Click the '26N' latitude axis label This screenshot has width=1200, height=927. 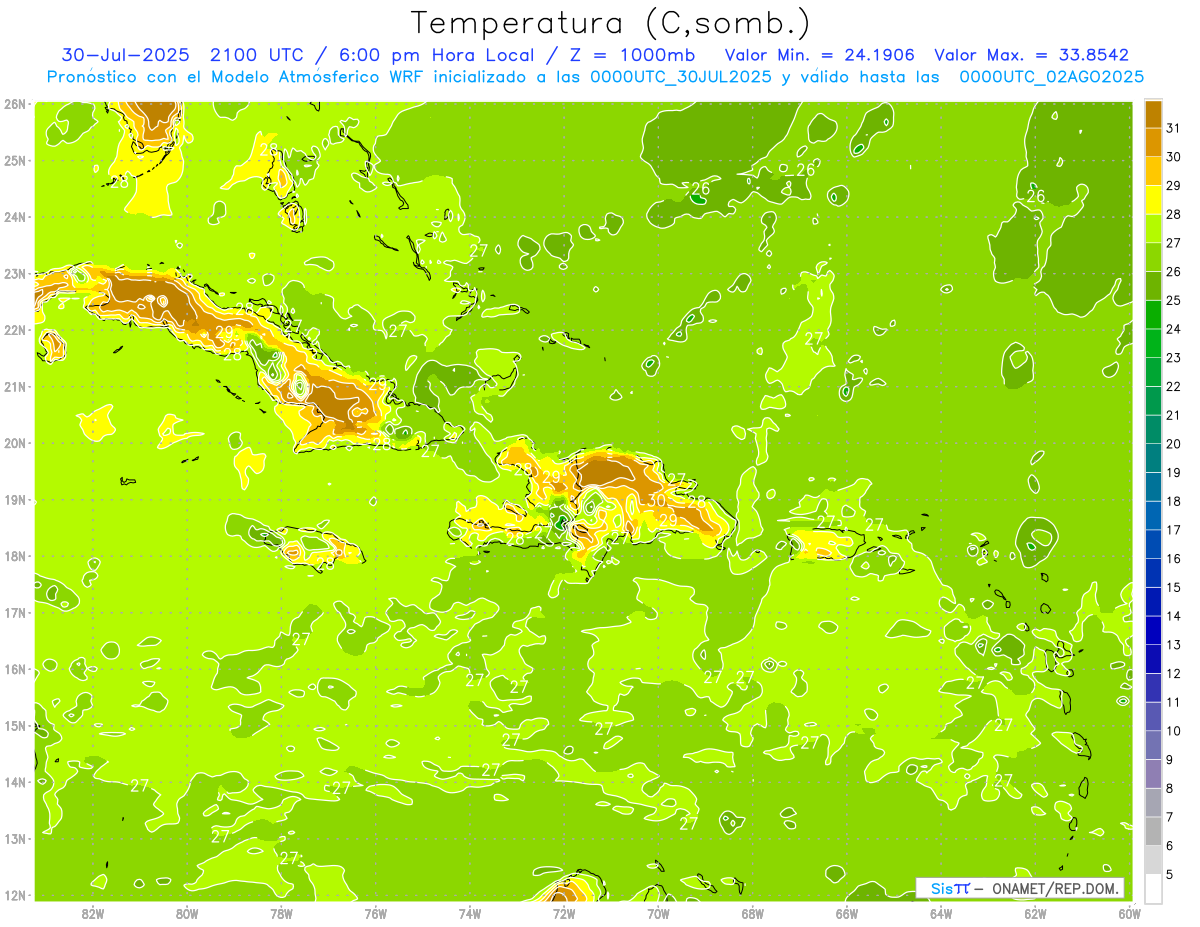tap(15, 104)
